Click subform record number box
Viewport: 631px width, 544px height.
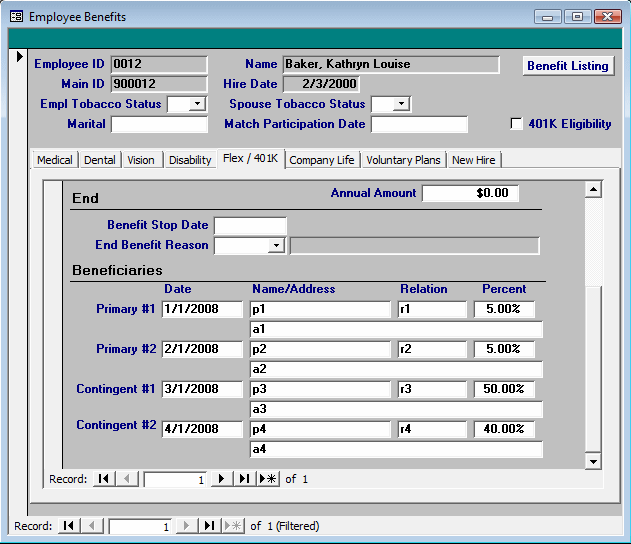point(175,480)
